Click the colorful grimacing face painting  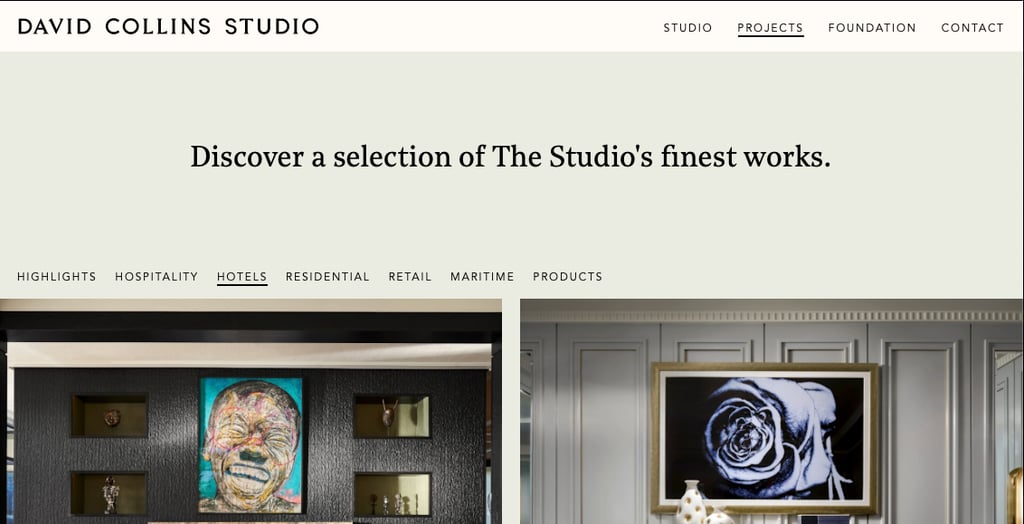tap(251, 444)
